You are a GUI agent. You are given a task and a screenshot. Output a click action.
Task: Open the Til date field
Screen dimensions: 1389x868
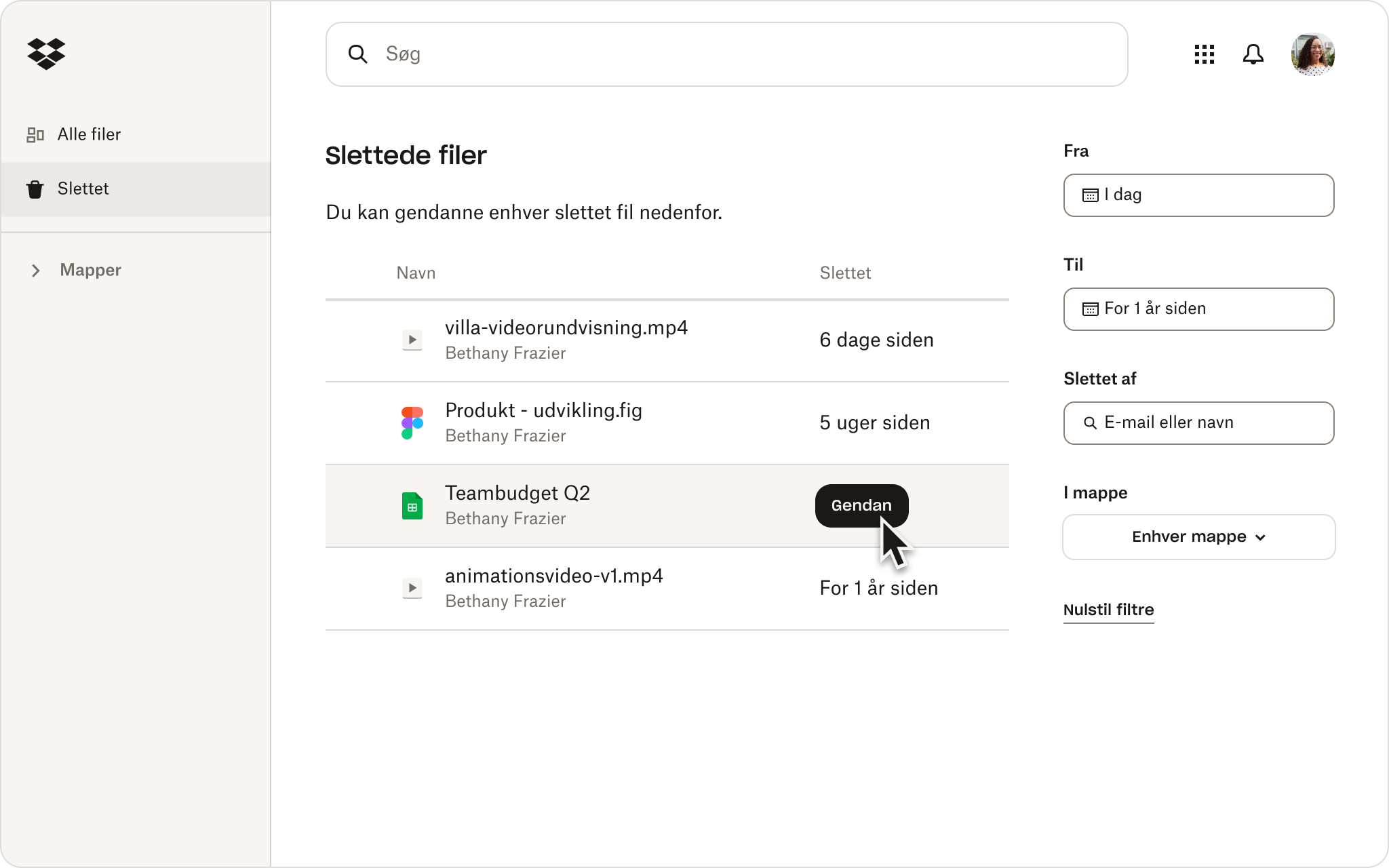[x=1198, y=309]
